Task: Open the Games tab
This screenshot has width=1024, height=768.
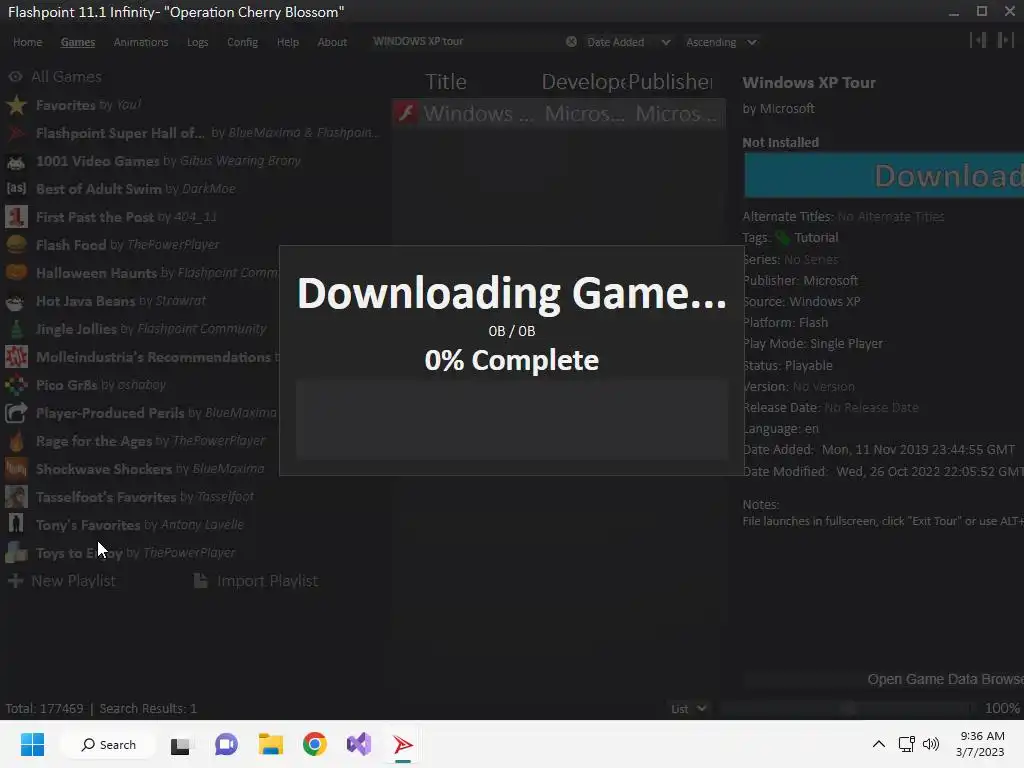Action: [x=78, y=42]
